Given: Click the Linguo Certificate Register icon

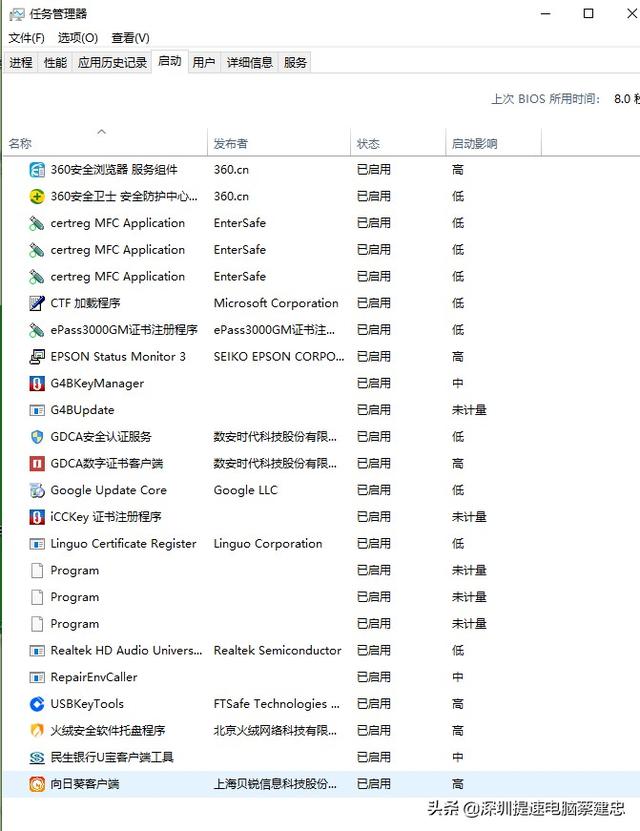Looking at the screenshot, I should pos(37,544).
